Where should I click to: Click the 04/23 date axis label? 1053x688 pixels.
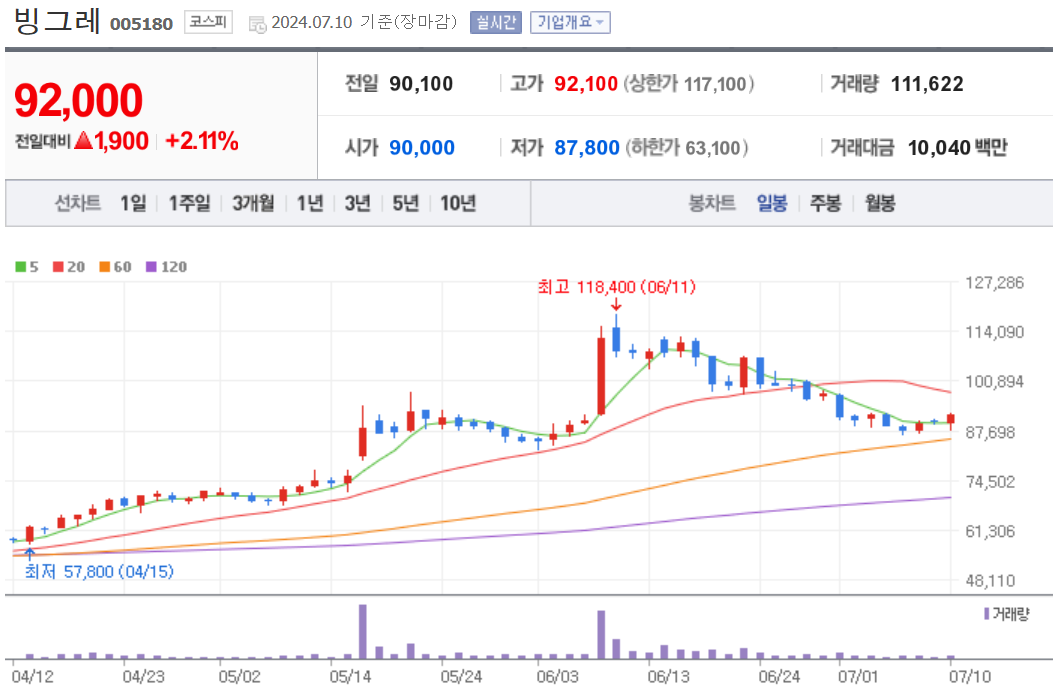143,677
